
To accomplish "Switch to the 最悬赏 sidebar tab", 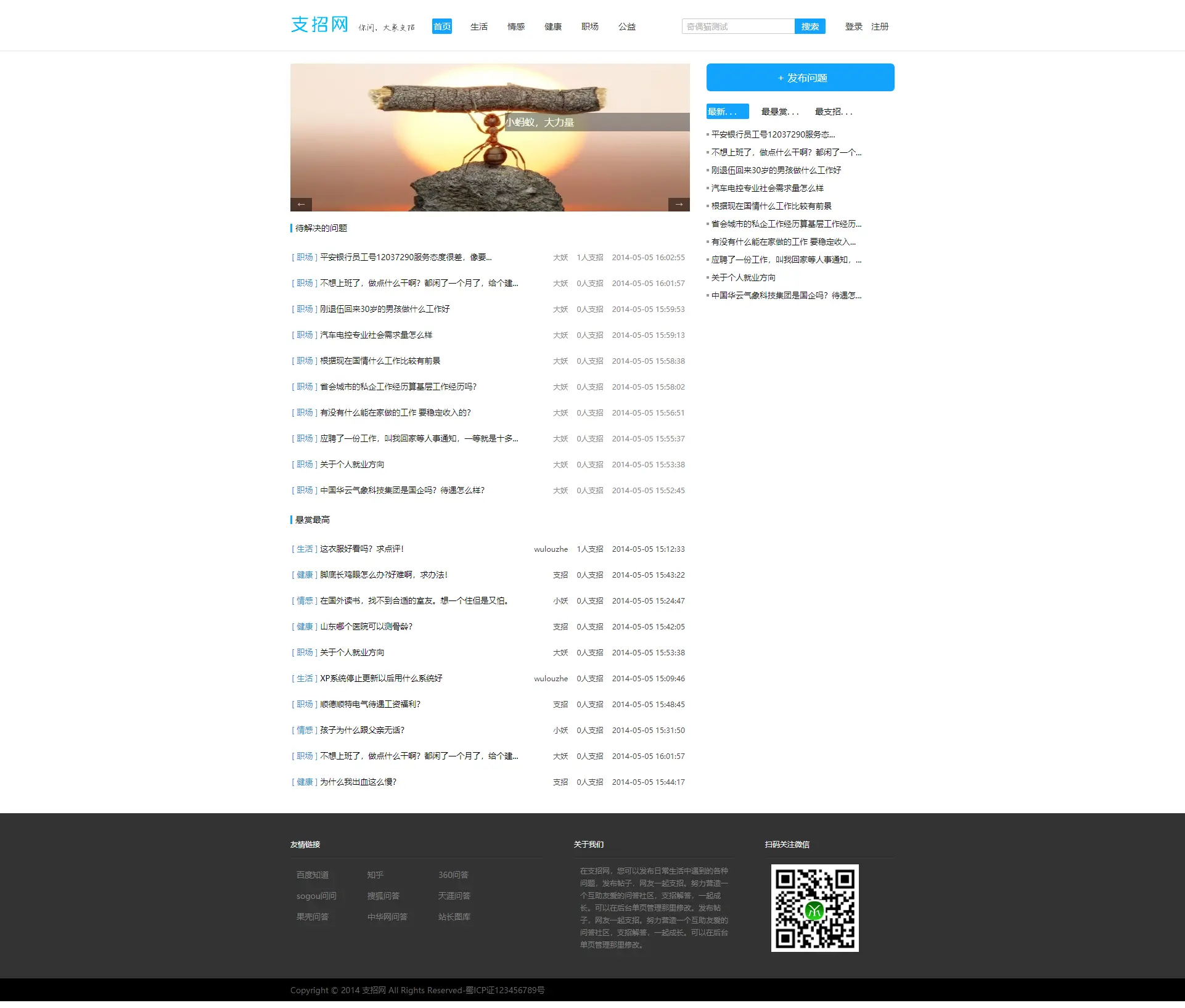I will [x=781, y=112].
